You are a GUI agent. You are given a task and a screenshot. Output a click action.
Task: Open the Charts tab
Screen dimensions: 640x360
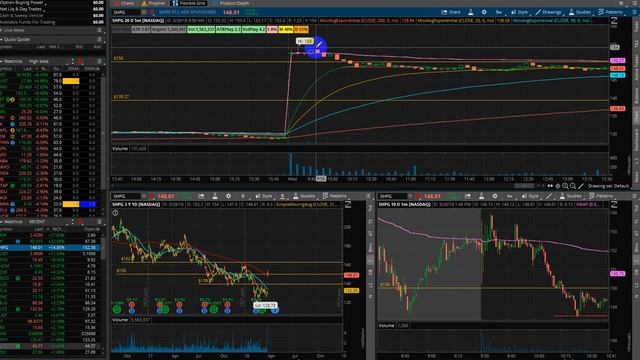[124, 3]
